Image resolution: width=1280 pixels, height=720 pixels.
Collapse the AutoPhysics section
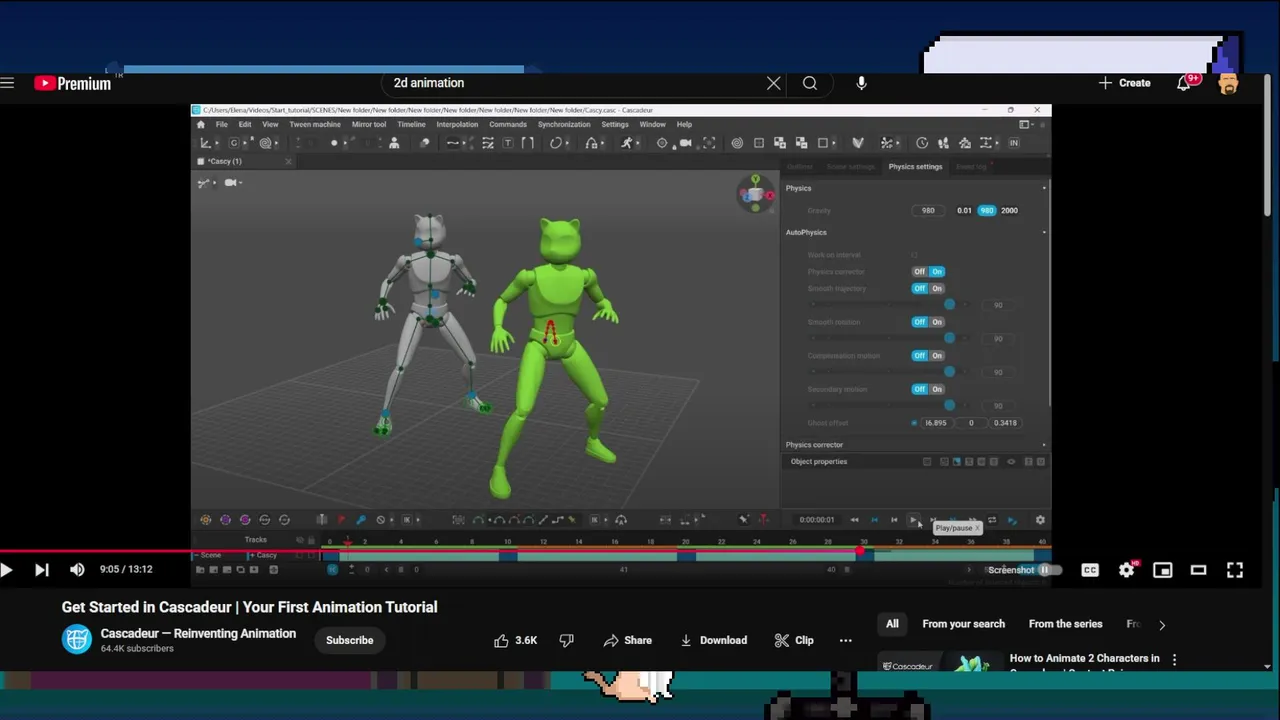(1044, 232)
